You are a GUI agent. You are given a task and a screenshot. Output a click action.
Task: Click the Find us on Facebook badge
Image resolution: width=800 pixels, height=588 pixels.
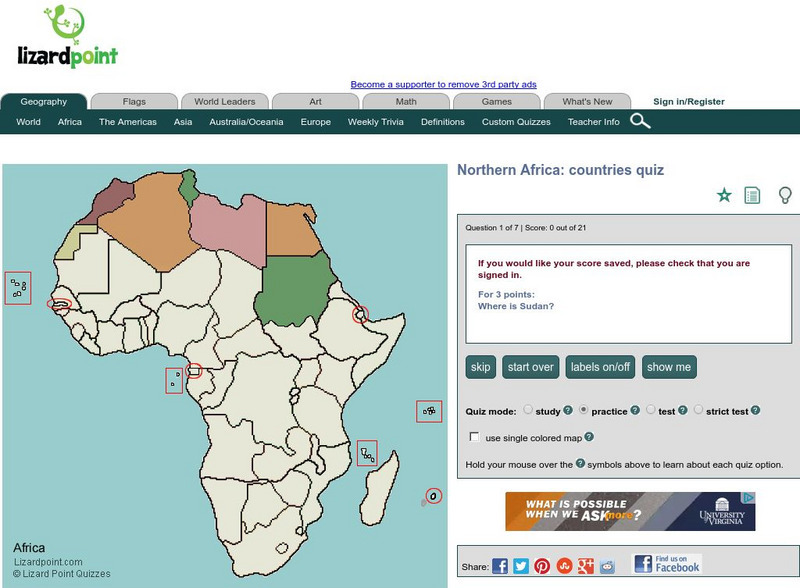click(x=667, y=564)
